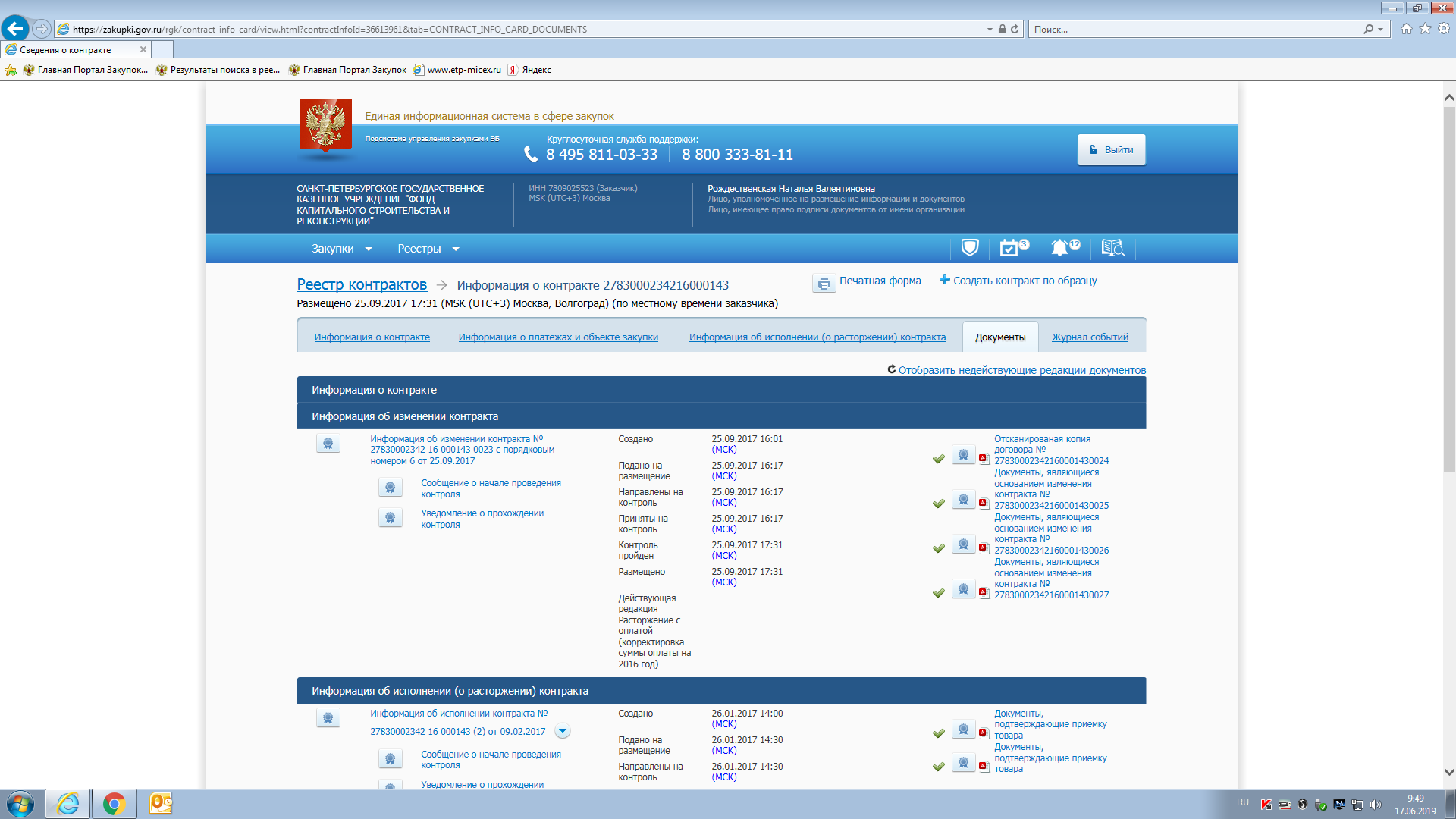Expand the round arrow next to the 09.02.2017 entry
The image size is (1456, 819).
coord(563,732)
